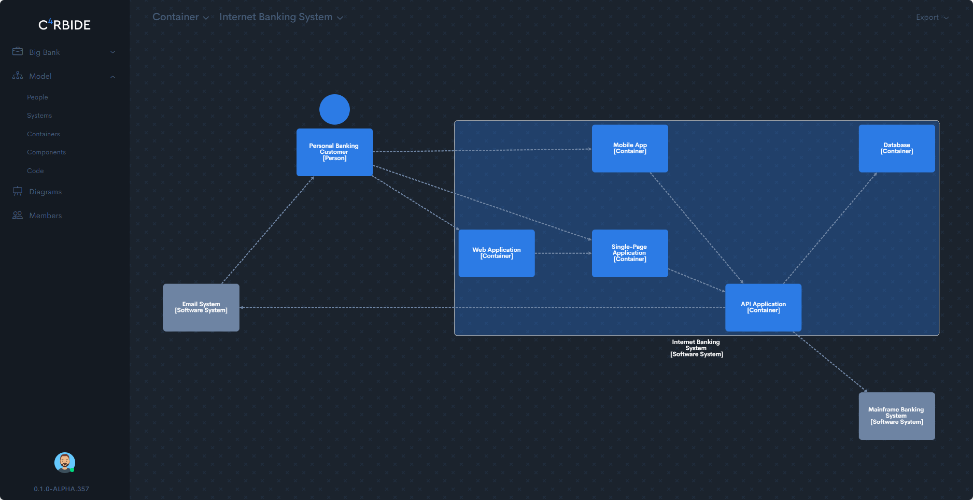Click the Internet Banking System boundary label
This screenshot has width=973, height=500.
[x=696, y=348]
